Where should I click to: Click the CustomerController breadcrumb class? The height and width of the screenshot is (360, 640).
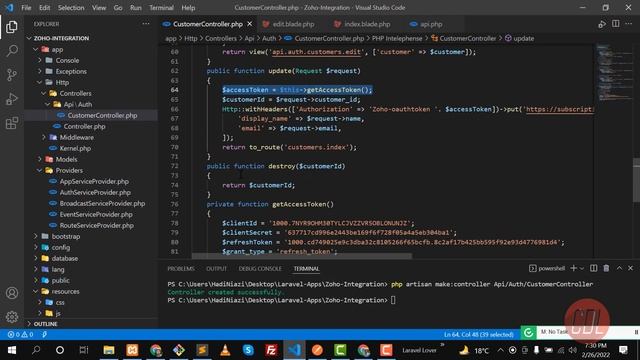468,38
